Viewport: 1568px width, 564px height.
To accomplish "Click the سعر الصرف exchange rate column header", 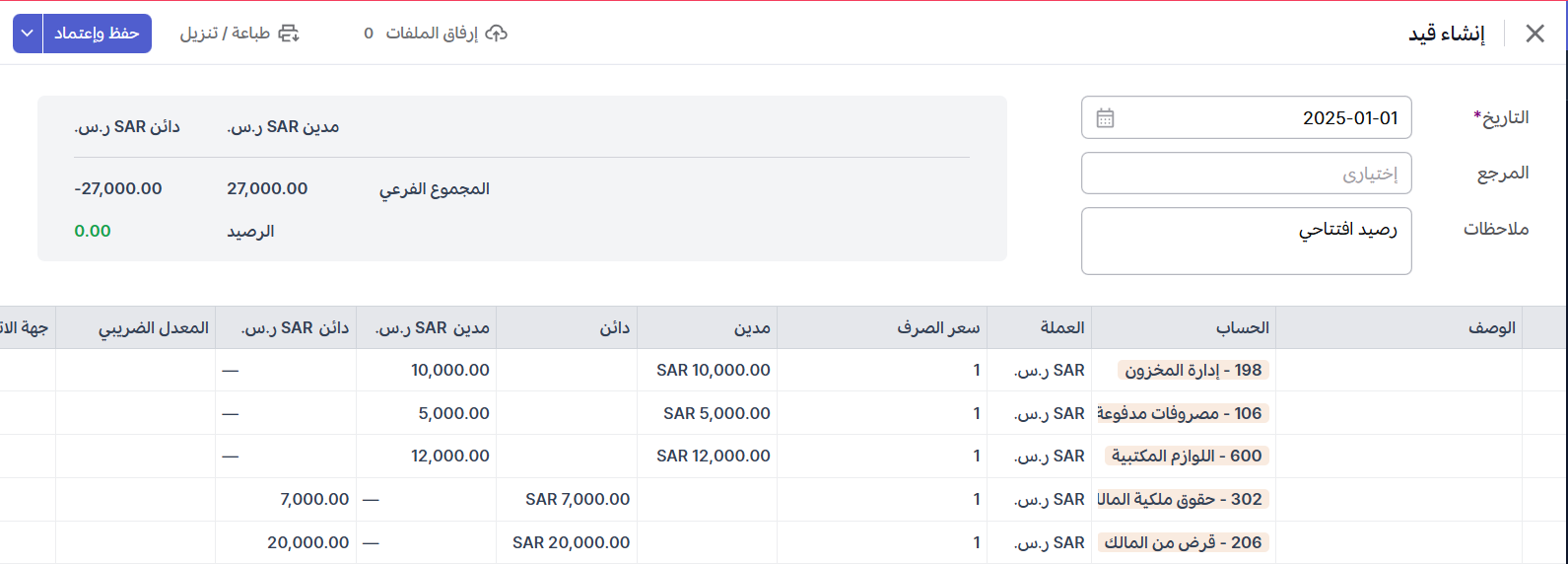I will (937, 328).
